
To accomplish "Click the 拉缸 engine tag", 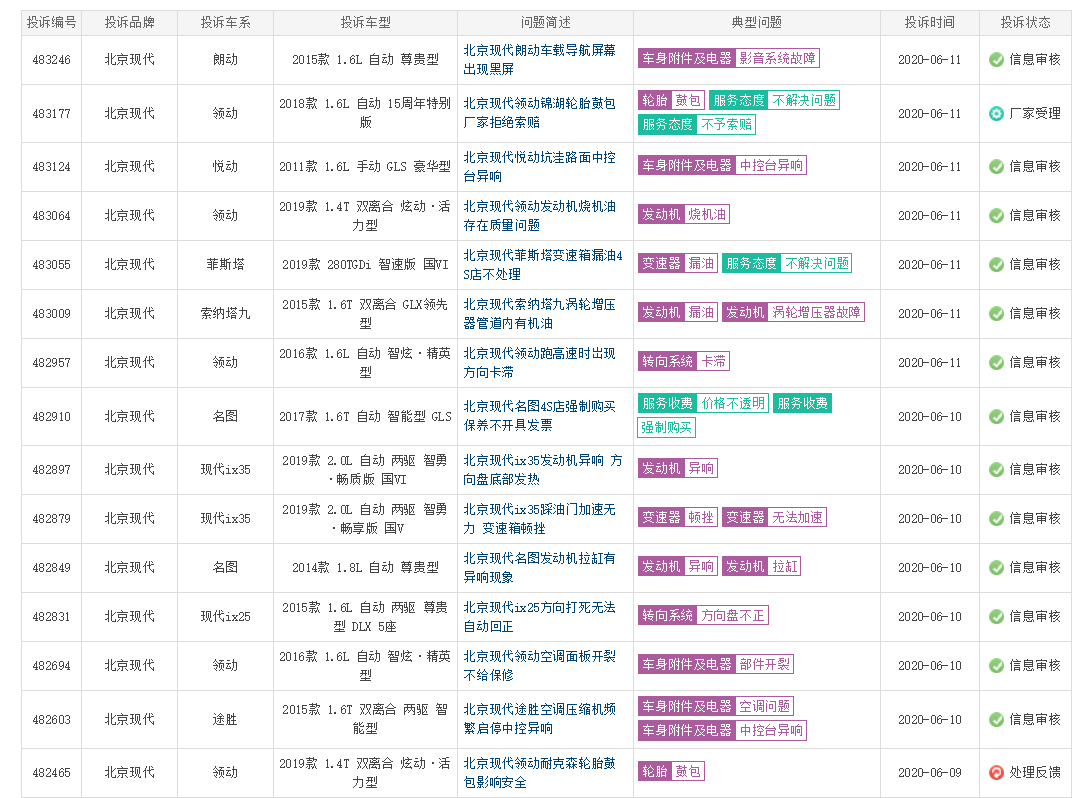I will (x=785, y=566).
